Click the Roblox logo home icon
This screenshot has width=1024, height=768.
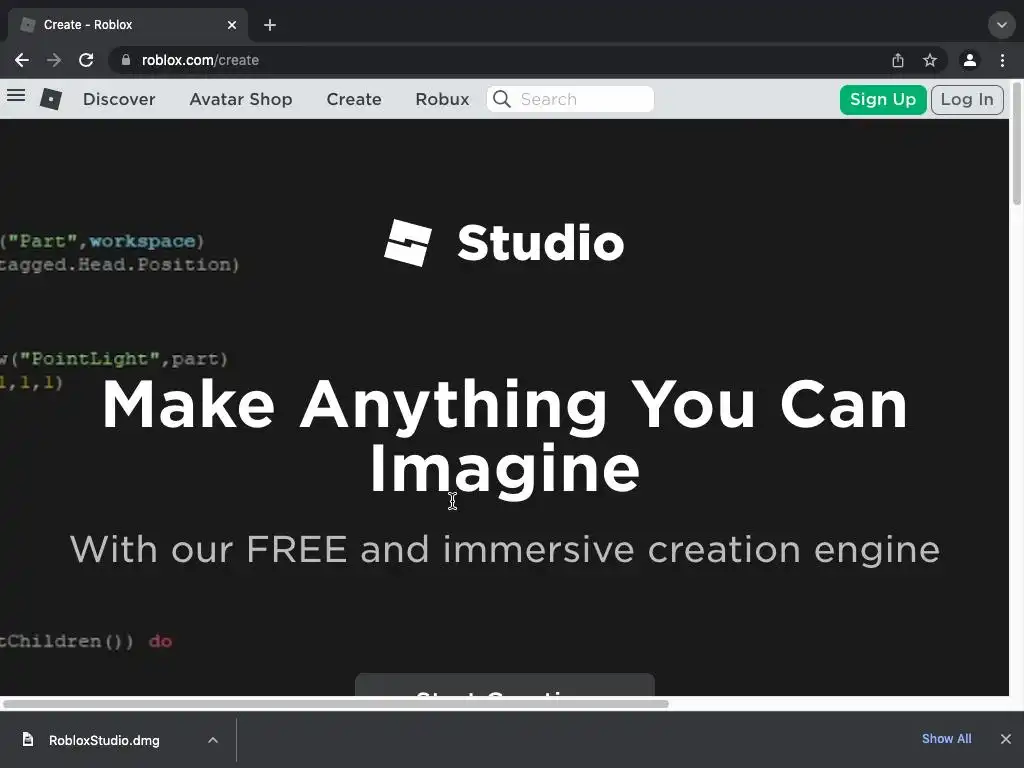click(x=51, y=99)
